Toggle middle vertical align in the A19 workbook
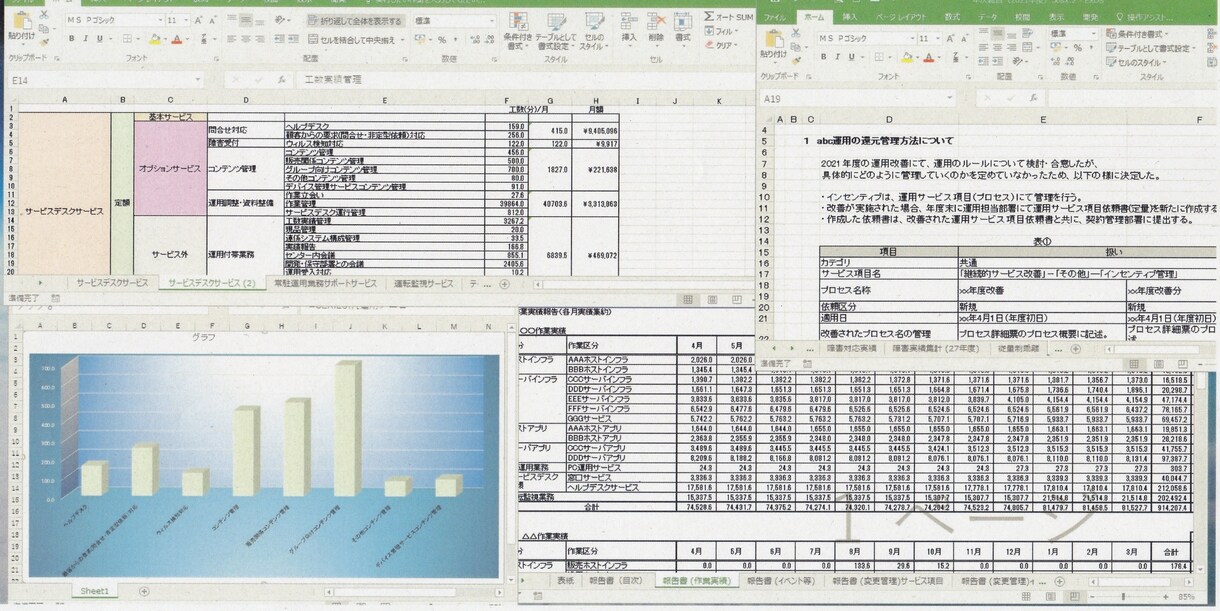 [x=997, y=34]
